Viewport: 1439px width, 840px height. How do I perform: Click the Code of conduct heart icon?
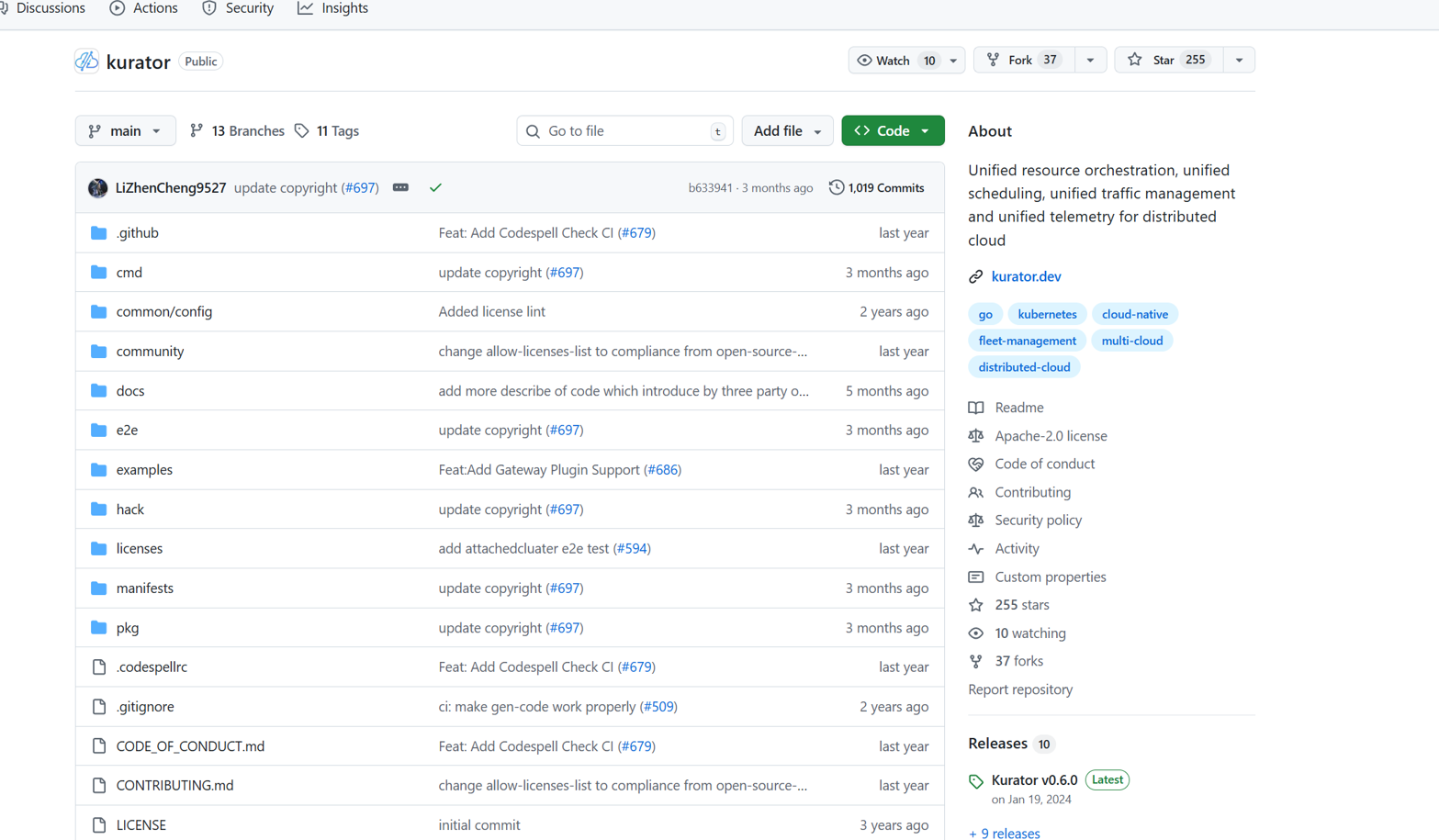click(x=975, y=465)
